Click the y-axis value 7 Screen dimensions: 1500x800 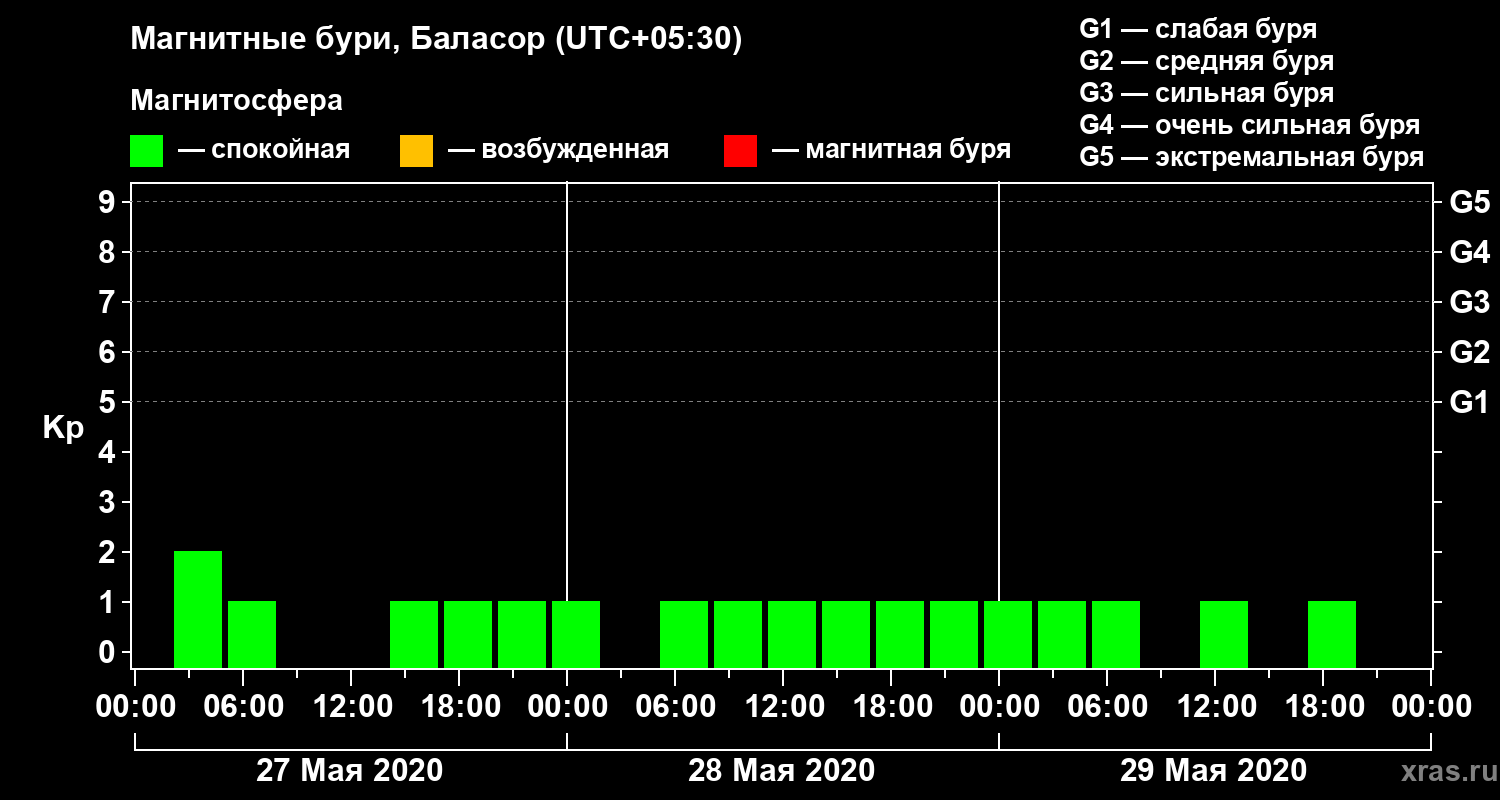coord(108,302)
